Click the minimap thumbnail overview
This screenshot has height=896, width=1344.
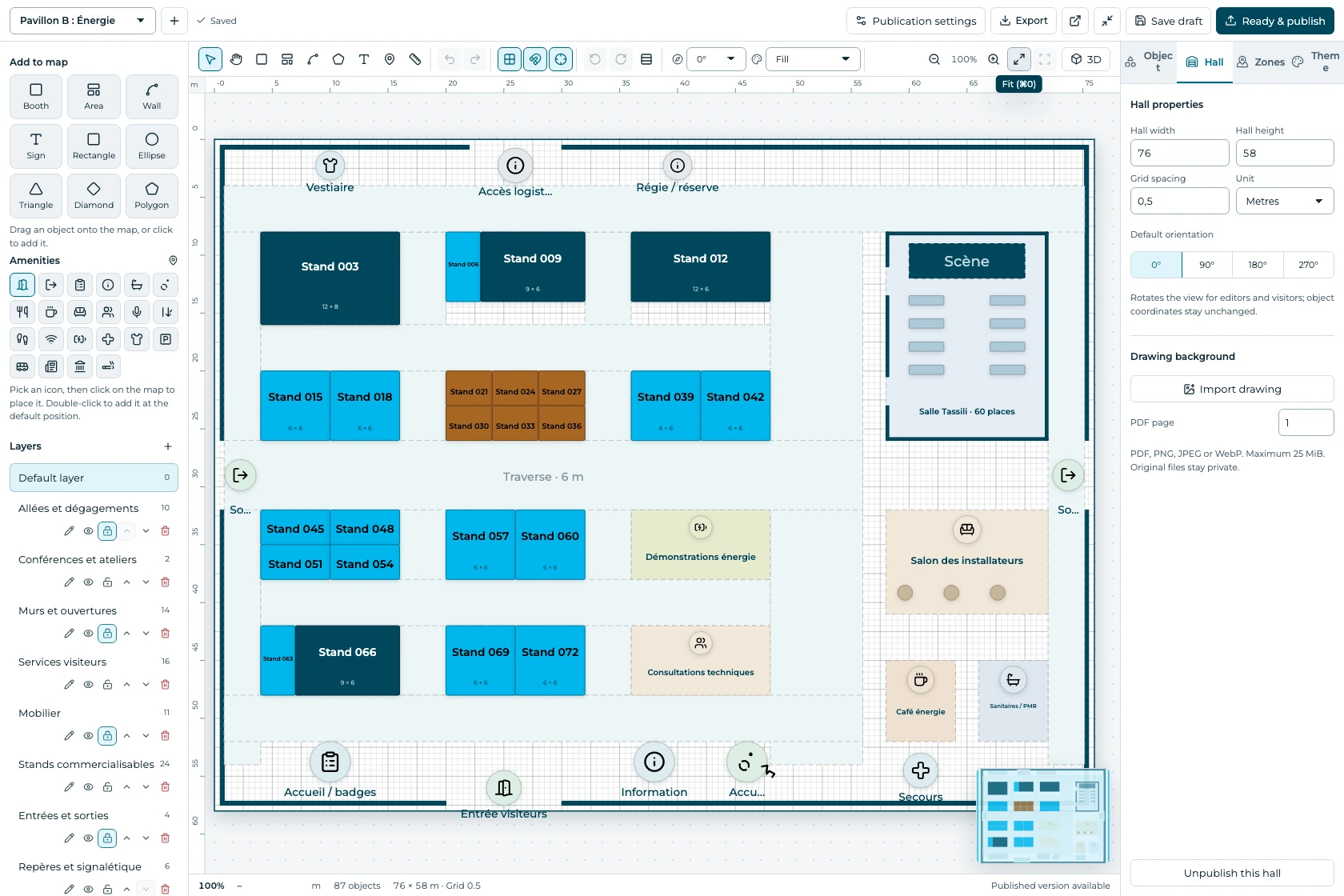1043,816
